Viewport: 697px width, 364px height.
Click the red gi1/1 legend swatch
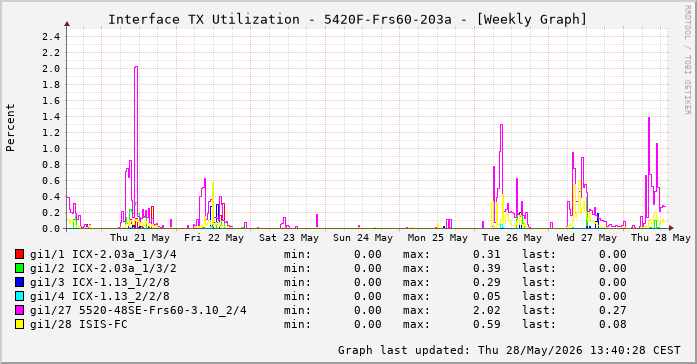pos(19,254)
